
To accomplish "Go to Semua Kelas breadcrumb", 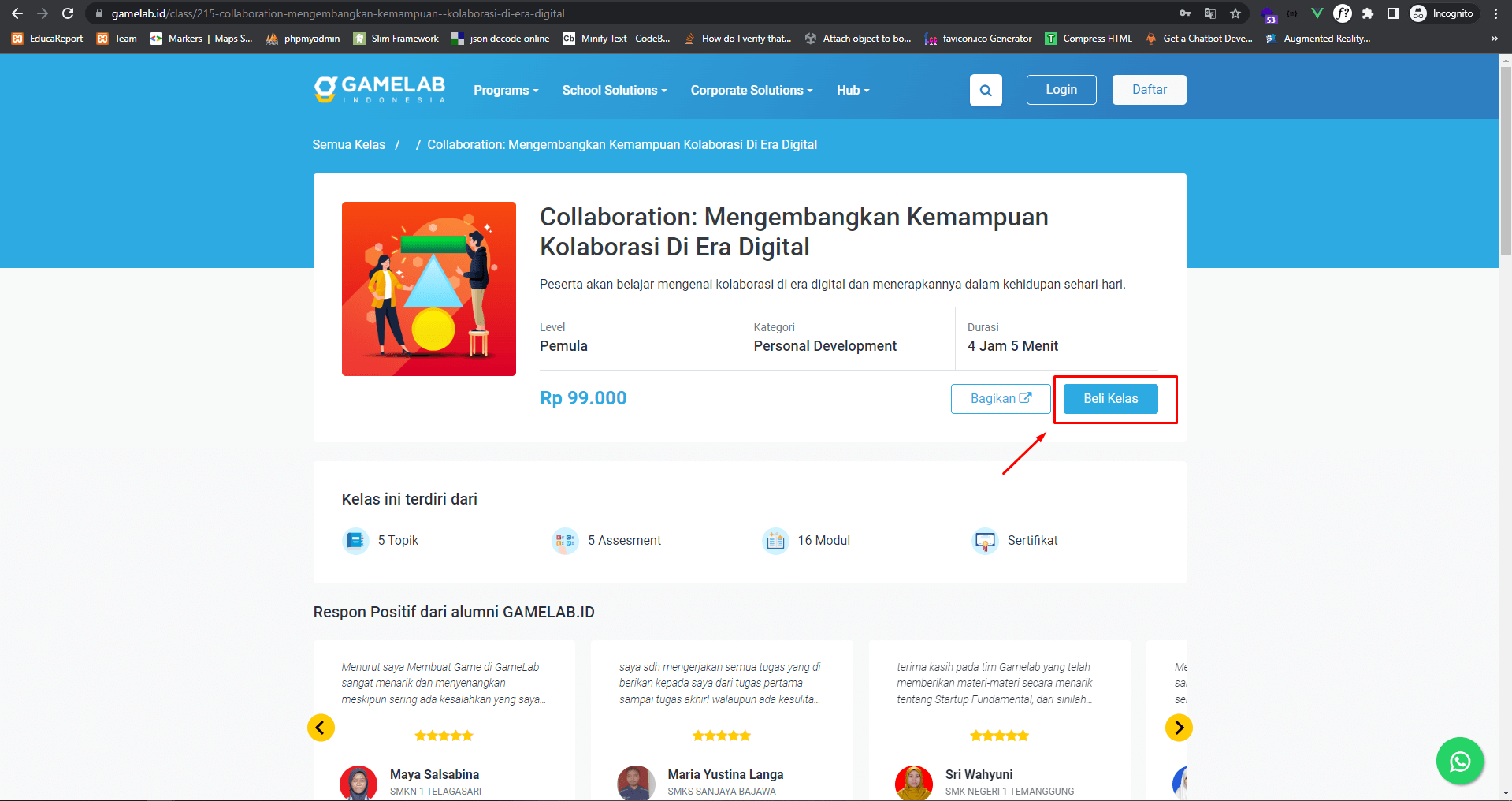I will [349, 144].
